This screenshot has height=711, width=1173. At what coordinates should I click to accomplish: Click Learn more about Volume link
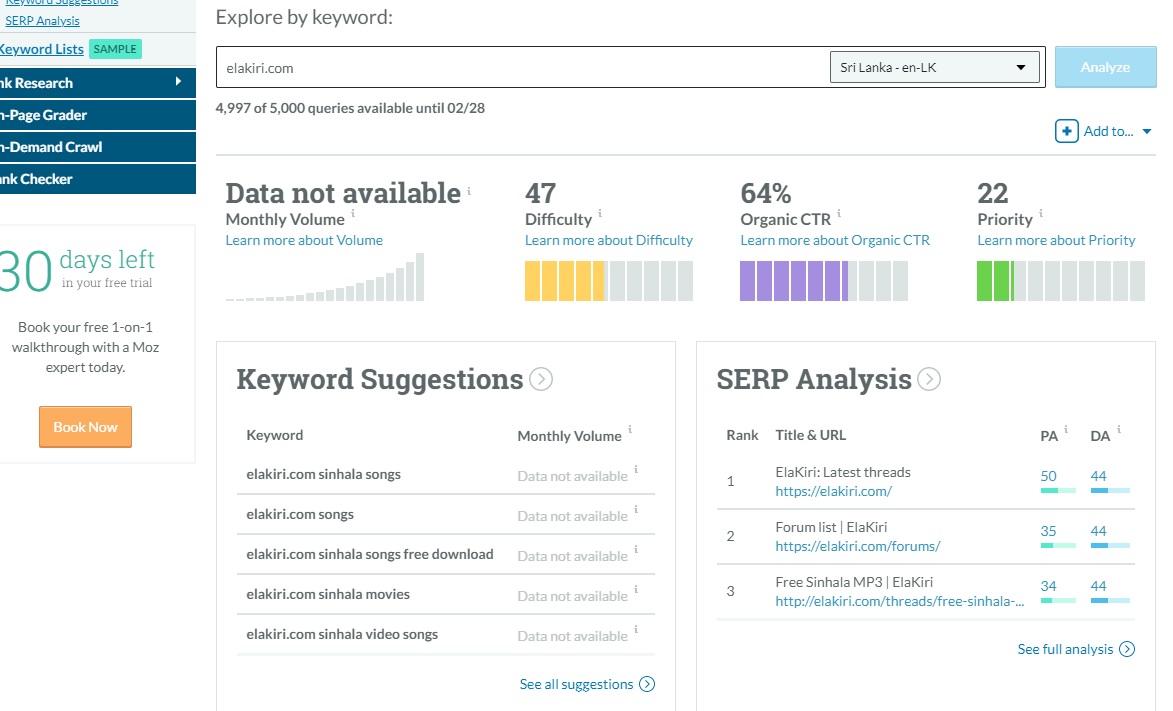pos(304,240)
